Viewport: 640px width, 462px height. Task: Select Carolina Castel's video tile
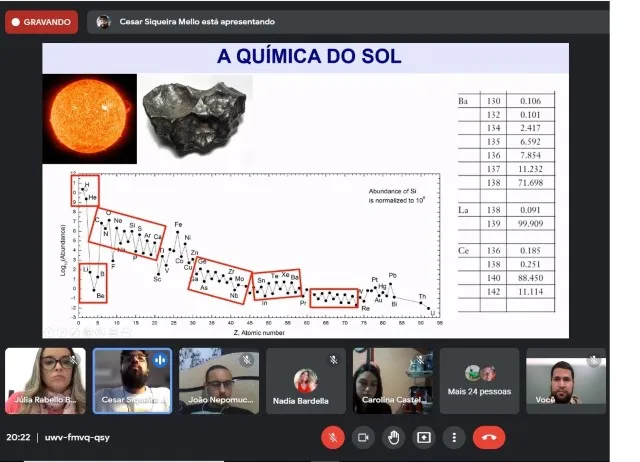[x=391, y=381]
